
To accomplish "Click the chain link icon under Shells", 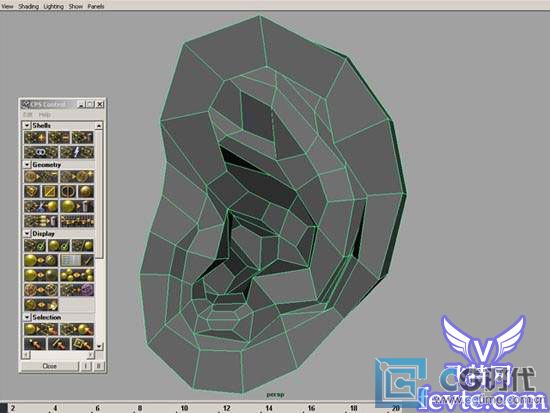I will 41,152.
